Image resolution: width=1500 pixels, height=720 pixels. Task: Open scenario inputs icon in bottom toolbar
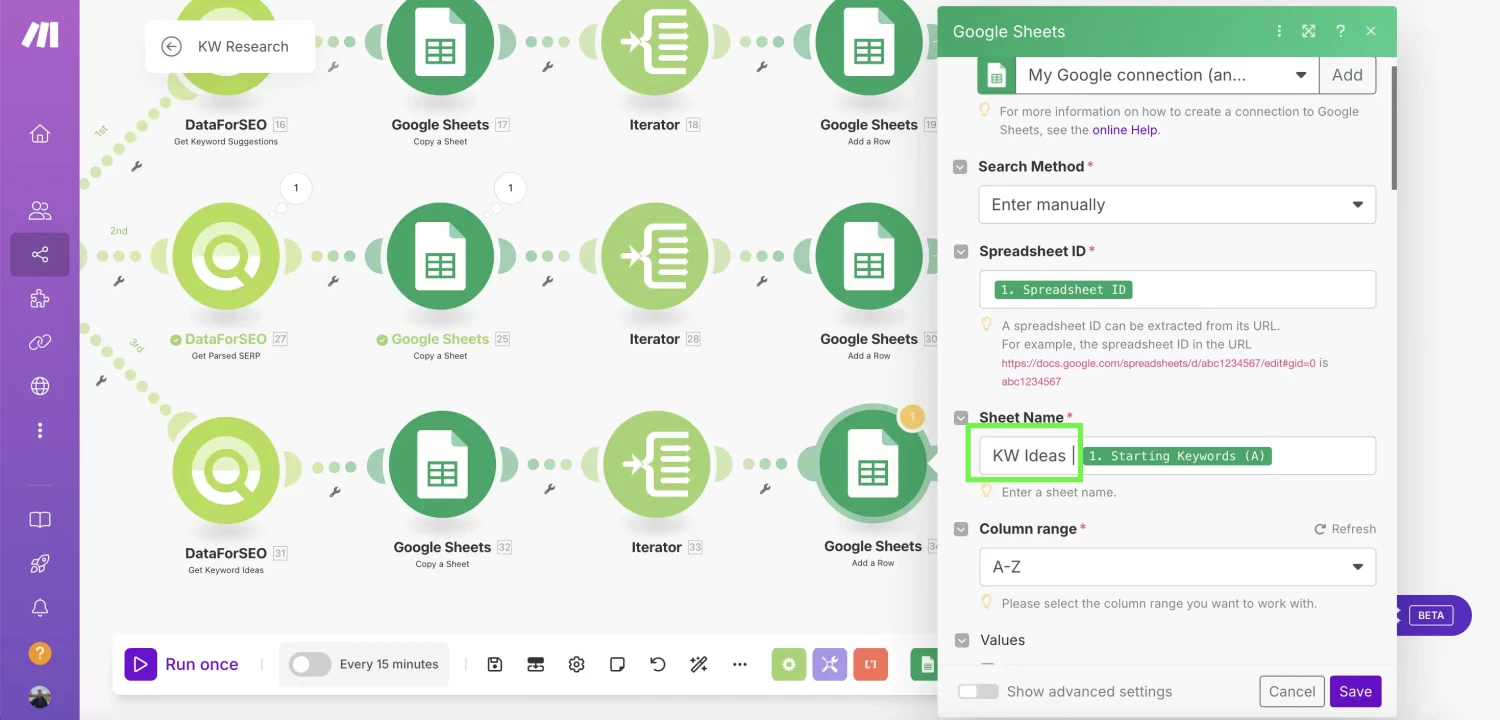point(536,664)
